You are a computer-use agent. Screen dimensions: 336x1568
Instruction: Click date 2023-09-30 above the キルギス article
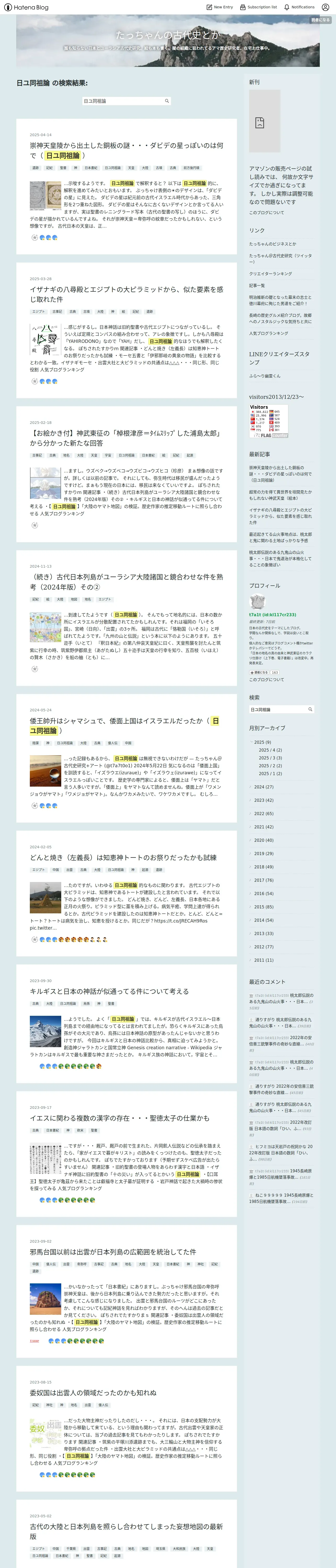(x=41, y=981)
